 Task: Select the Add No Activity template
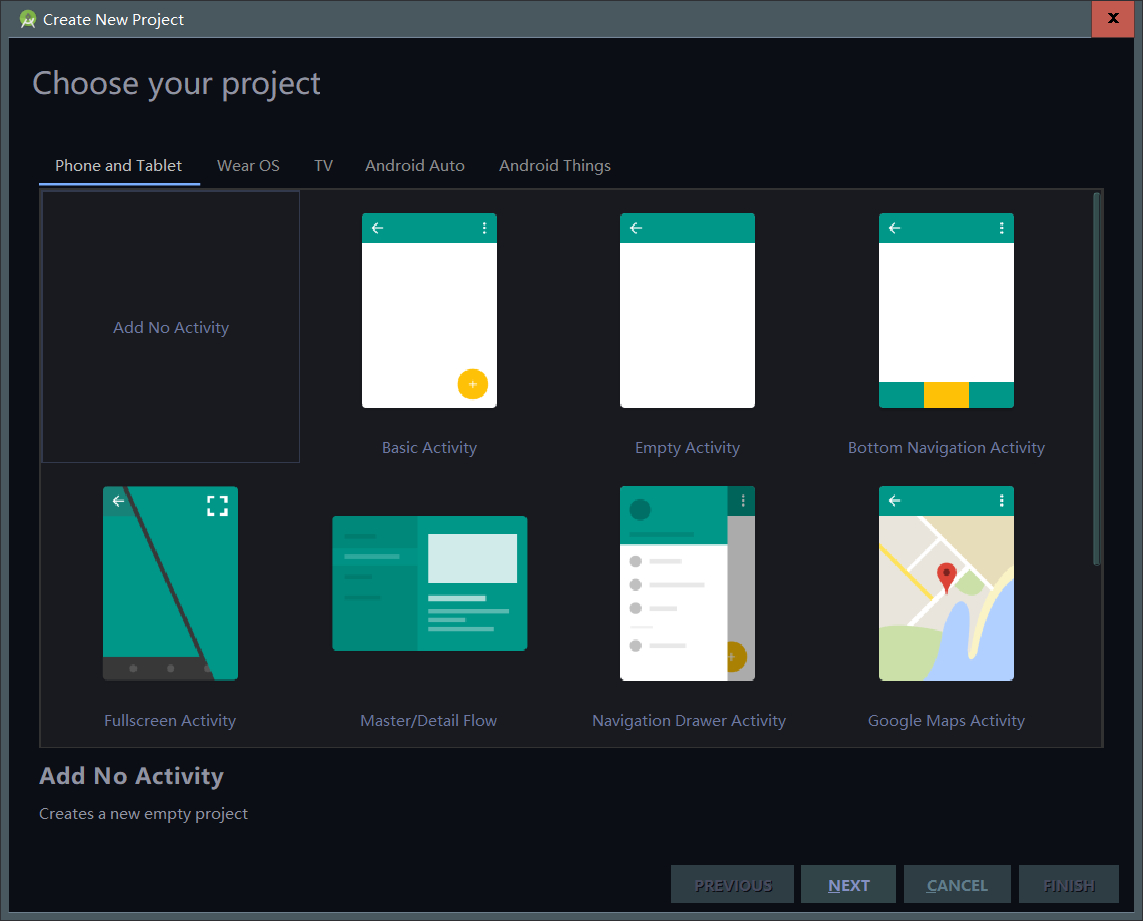[x=171, y=327]
